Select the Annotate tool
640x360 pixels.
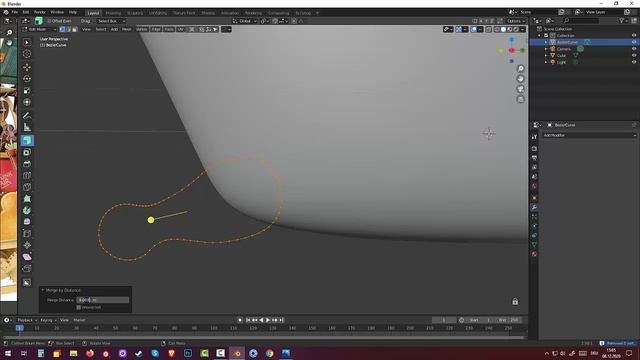pyautogui.click(x=27, y=116)
